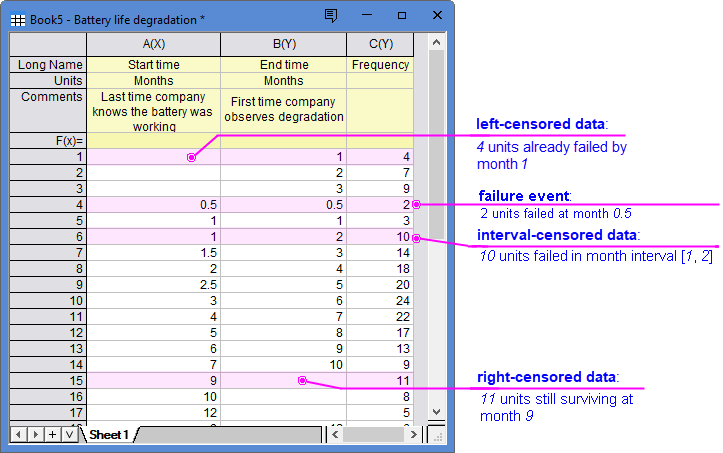
Task: Click horizontal scrollbar right arrow
Action: [414, 435]
